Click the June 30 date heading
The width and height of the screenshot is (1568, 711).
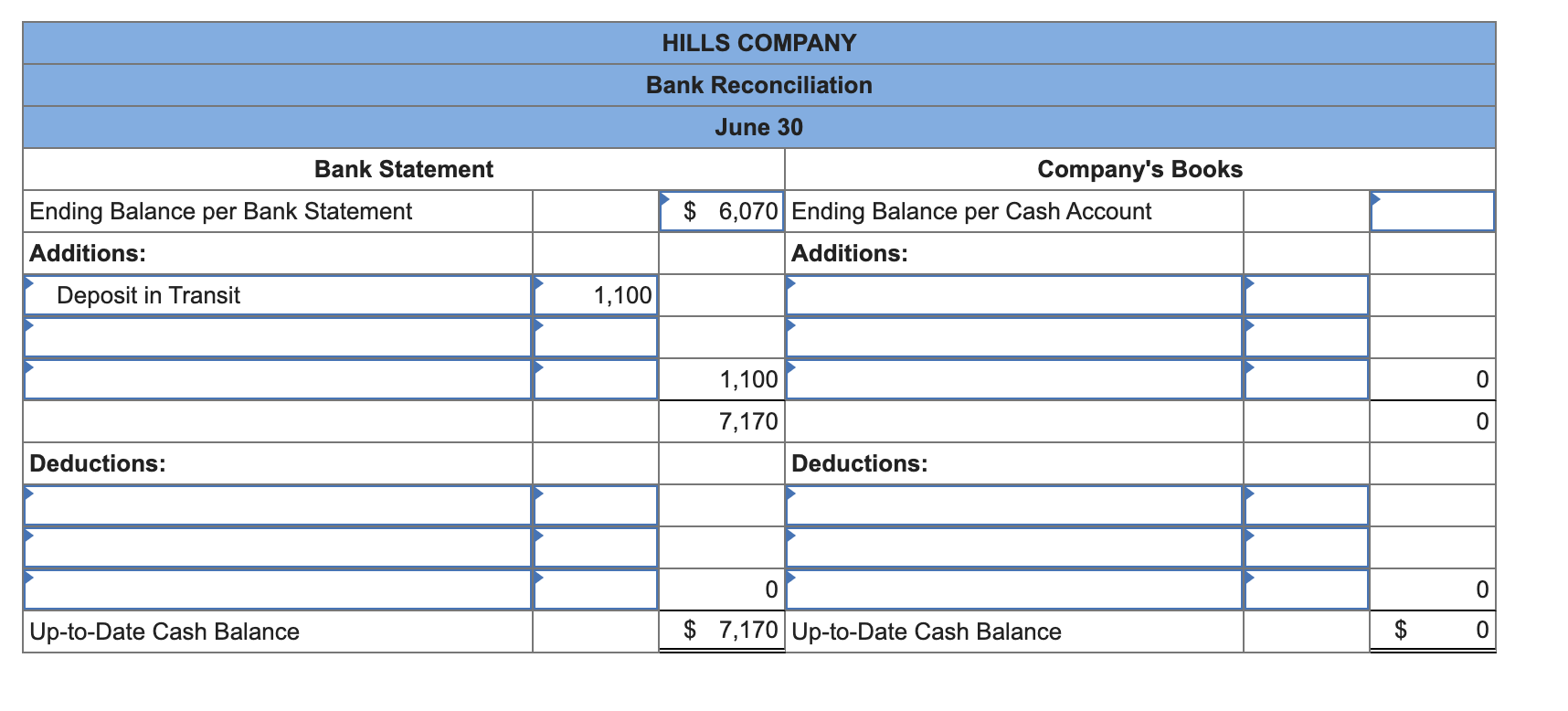[759, 127]
